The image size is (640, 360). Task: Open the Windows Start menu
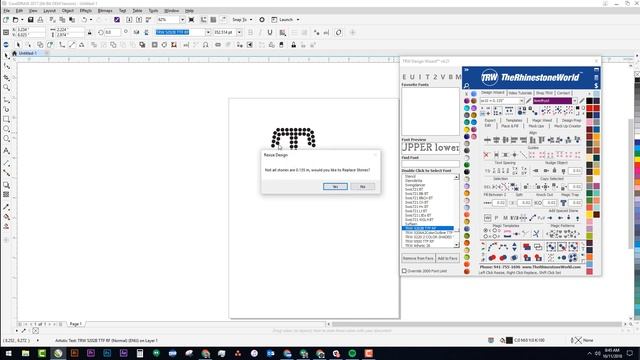[x=8, y=353]
